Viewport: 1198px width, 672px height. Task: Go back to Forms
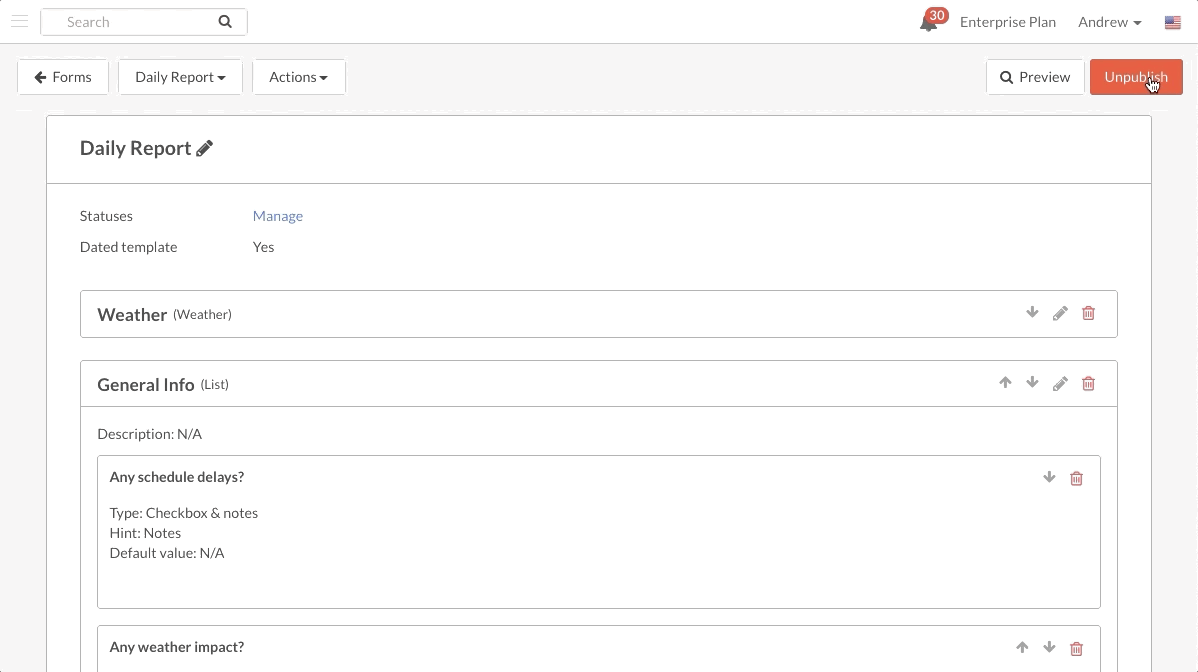tap(63, 77)
